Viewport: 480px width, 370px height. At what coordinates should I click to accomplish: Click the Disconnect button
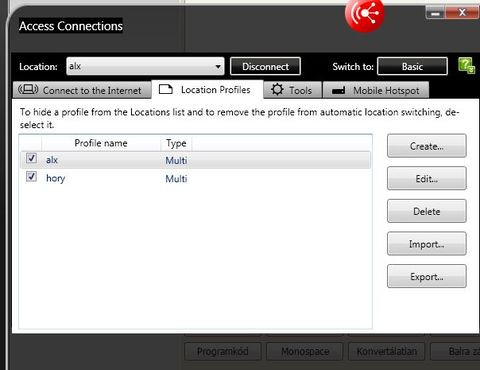(x=265, y=66)
